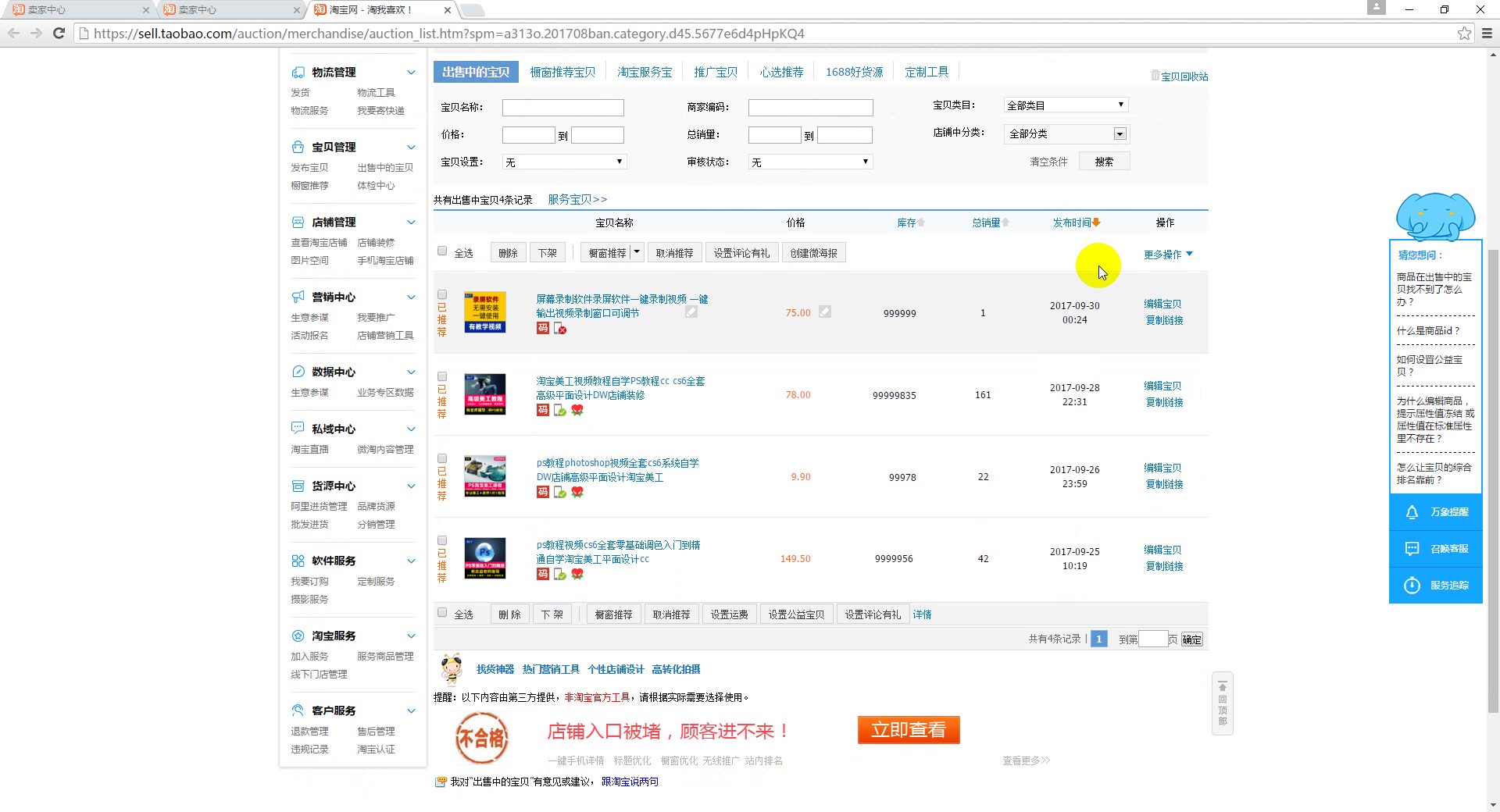This screenshot has height=812, width=1500.
Task: Click the 搜索 search button
Action: click(x=1104, y=162)
